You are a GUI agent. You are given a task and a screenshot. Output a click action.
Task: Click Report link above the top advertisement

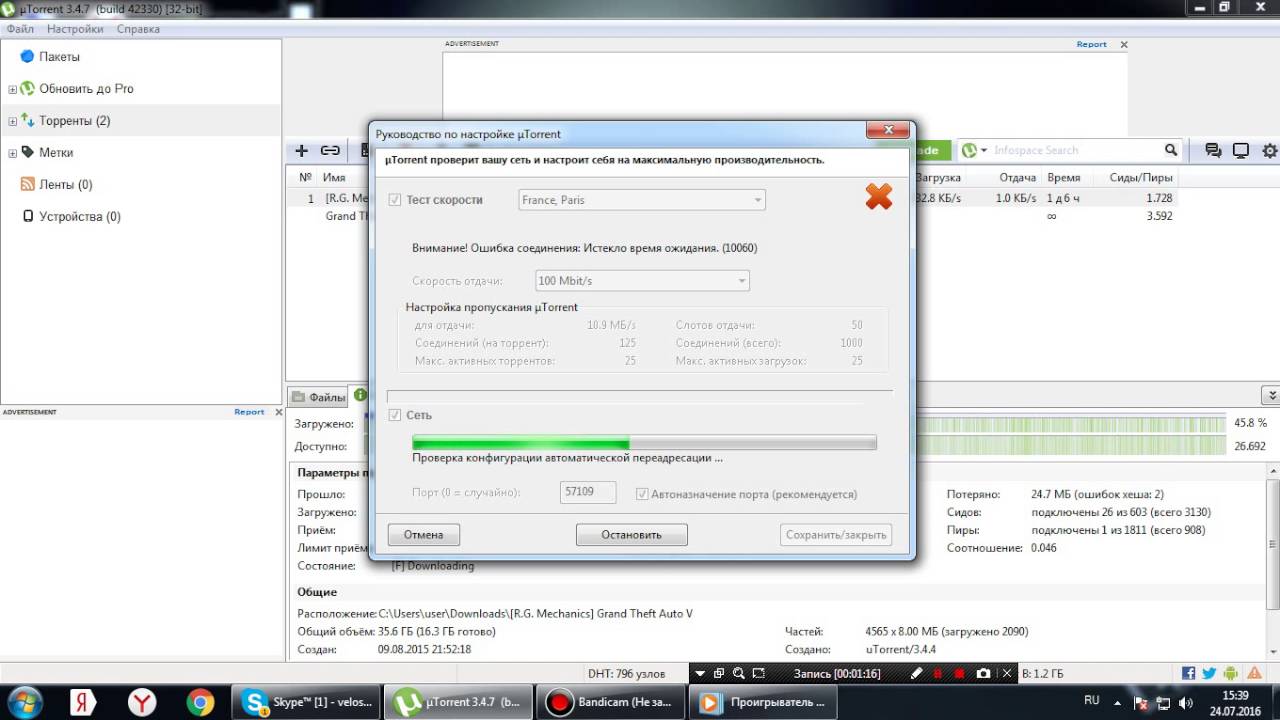pyautogui.click(x=1091, y=44)
